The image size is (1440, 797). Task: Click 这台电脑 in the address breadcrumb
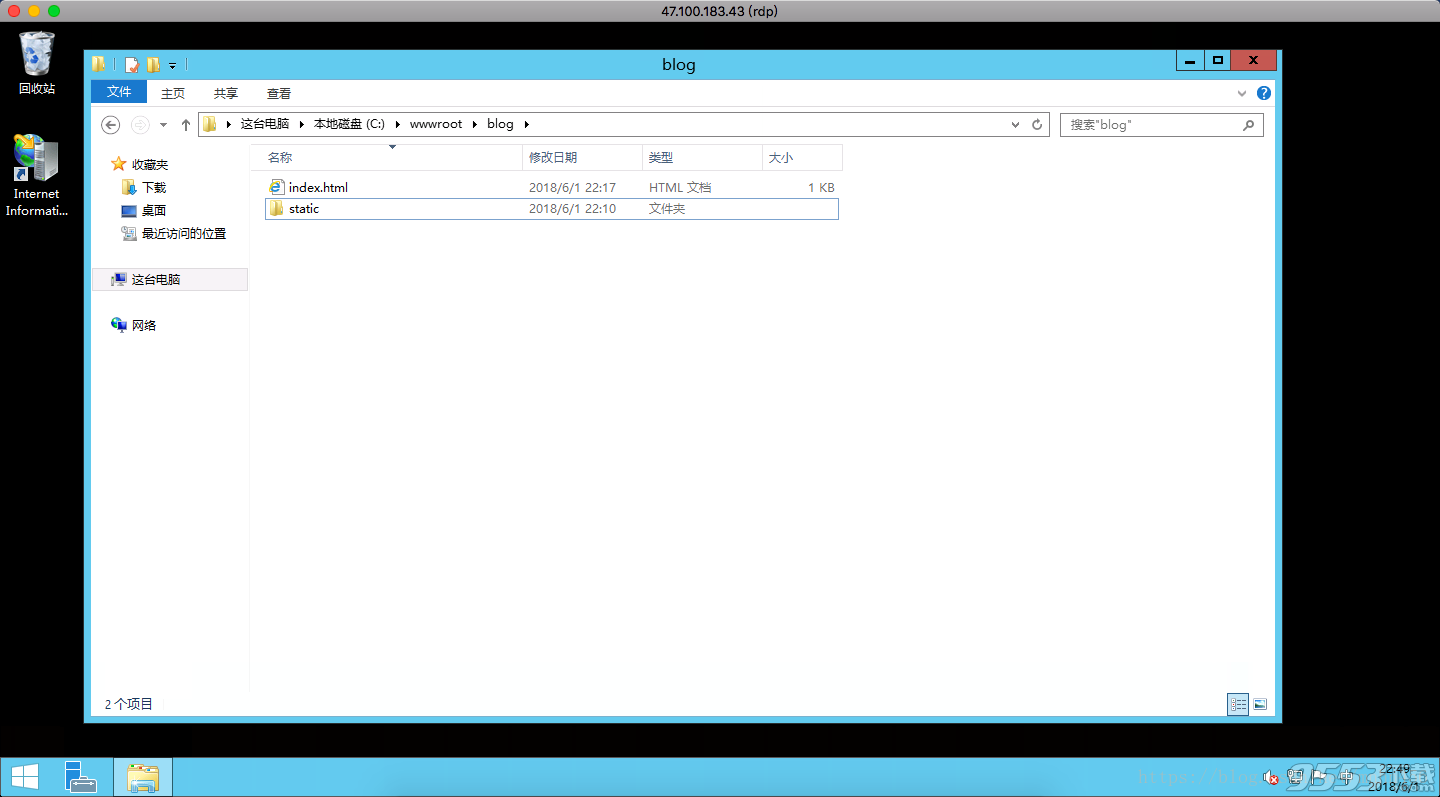point(265,124)
